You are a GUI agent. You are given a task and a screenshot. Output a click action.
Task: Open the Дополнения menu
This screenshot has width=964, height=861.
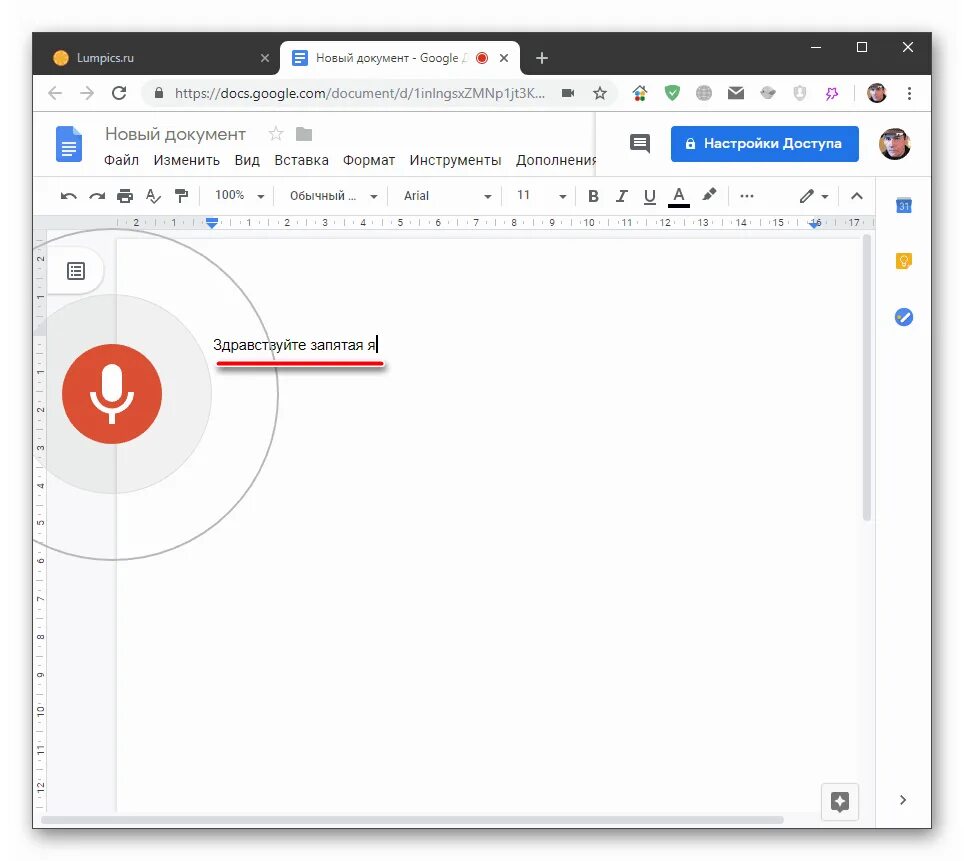click(556, 161)
